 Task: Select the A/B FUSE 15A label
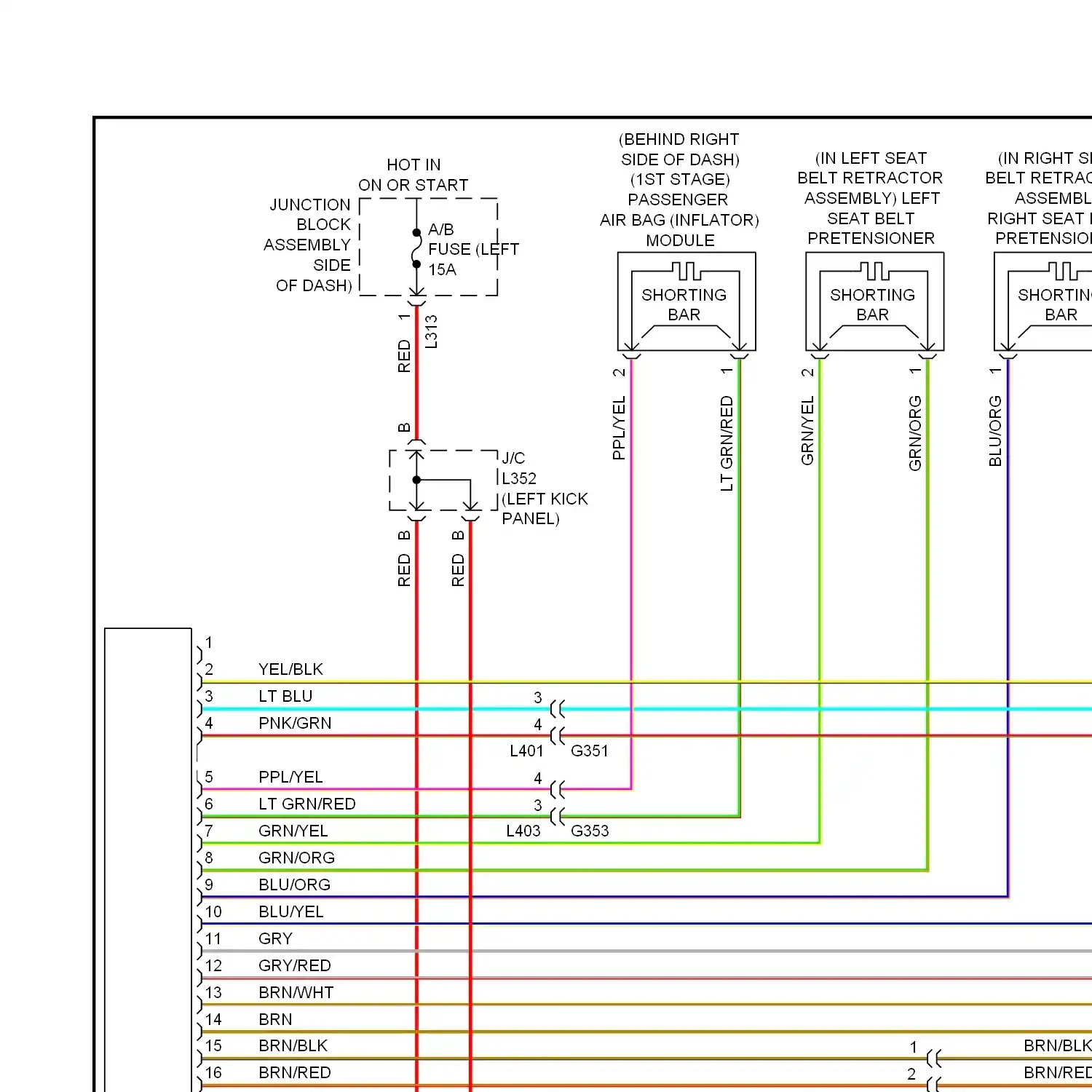(473, 249)
